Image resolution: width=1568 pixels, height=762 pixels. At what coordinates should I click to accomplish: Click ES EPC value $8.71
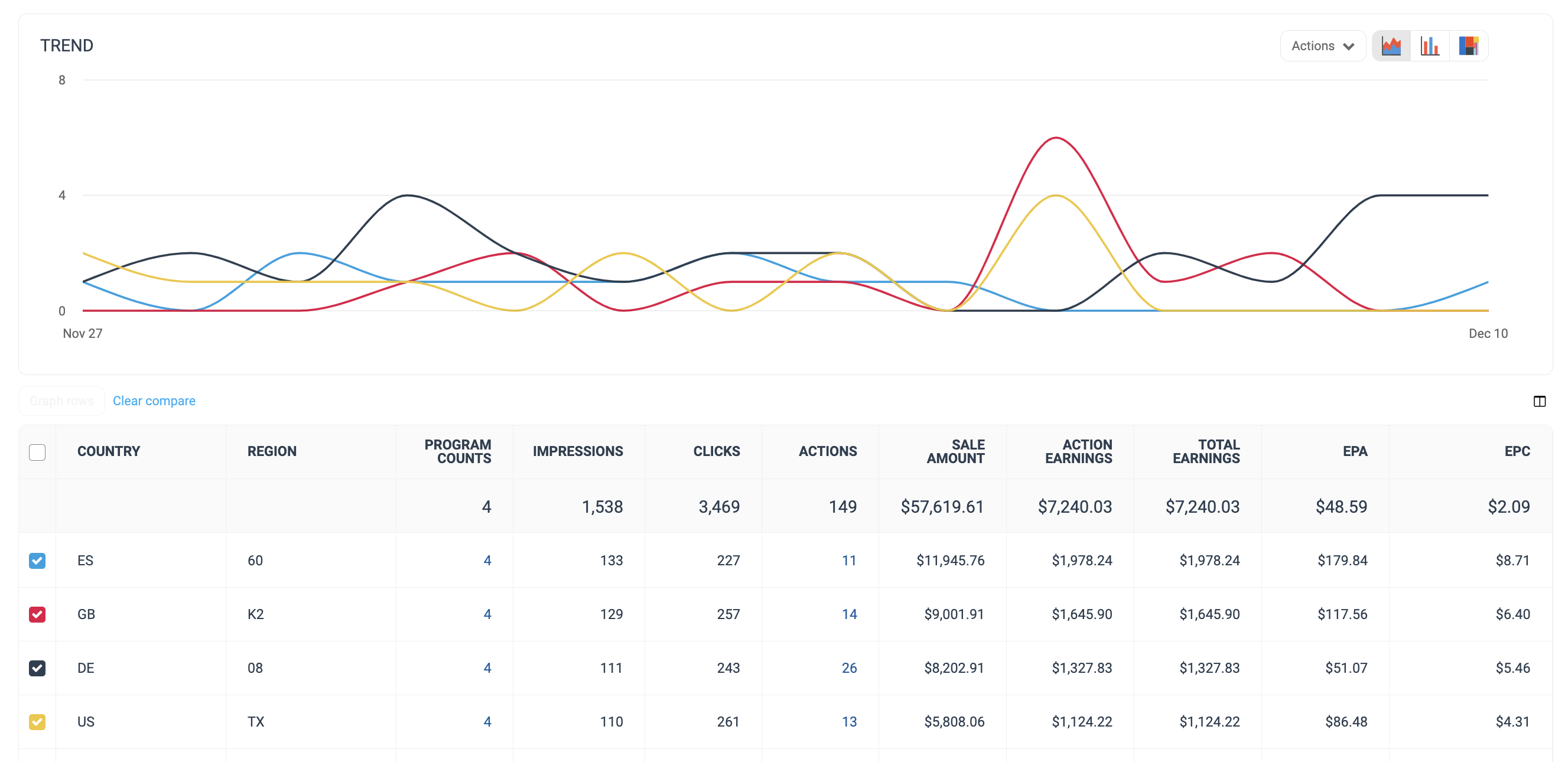point(1512,561)
